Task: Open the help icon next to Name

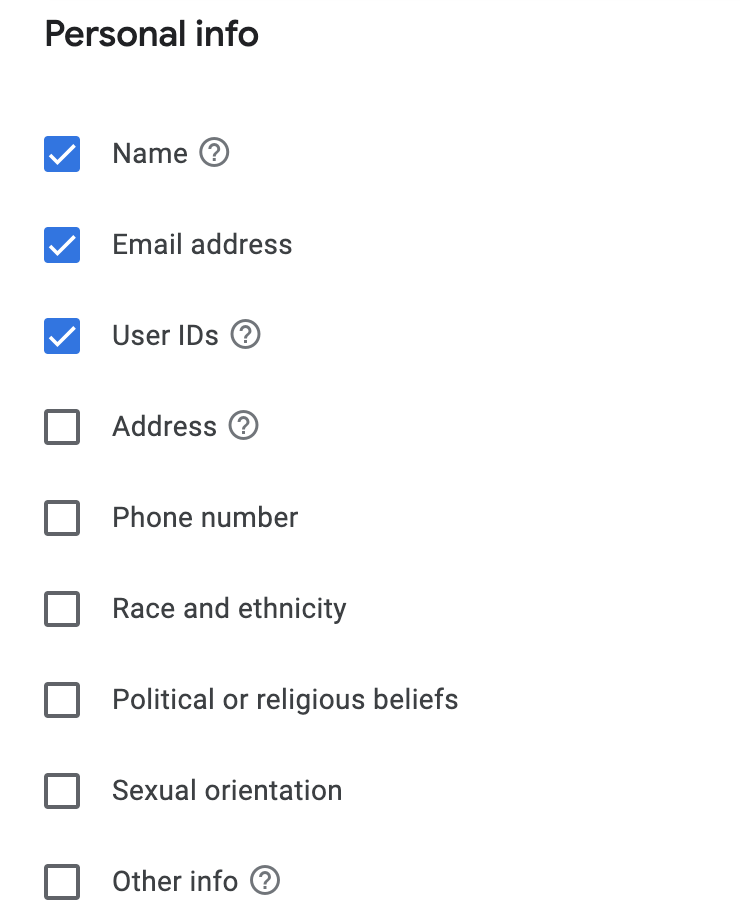Action: (x=214, y=153)
